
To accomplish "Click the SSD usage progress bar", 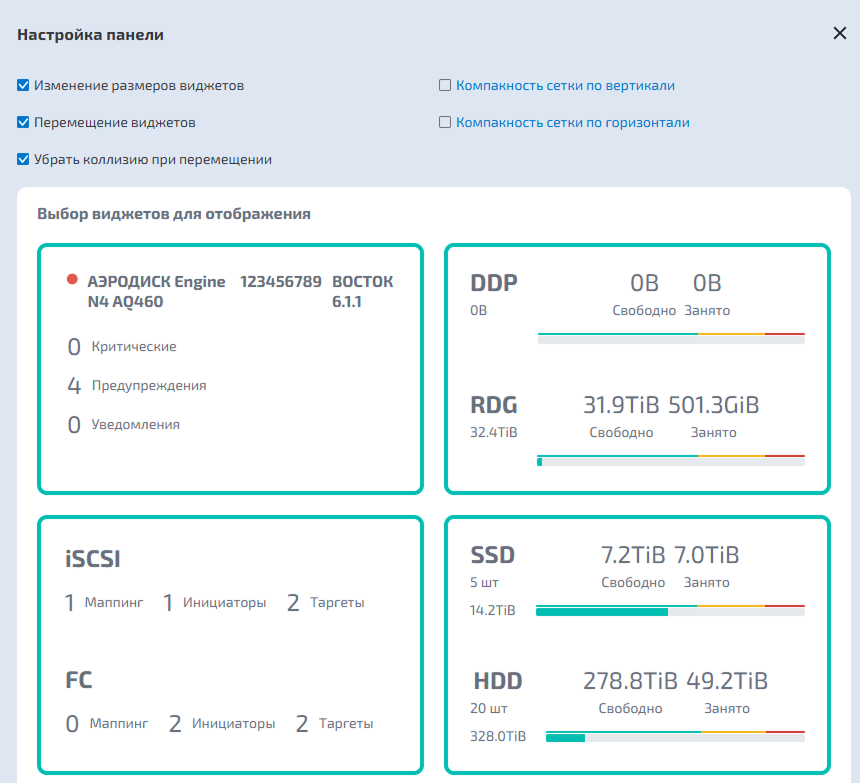I will pyautogui.click(x=670, y=610).
